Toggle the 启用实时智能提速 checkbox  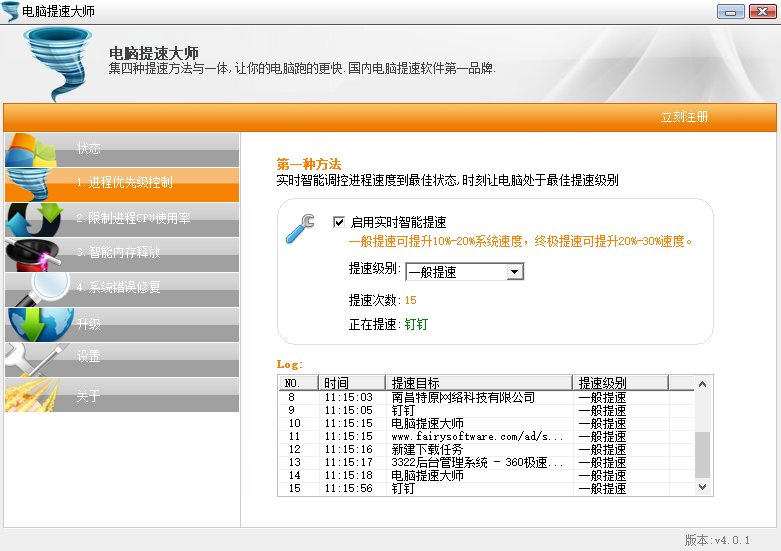tap(339, 222)
